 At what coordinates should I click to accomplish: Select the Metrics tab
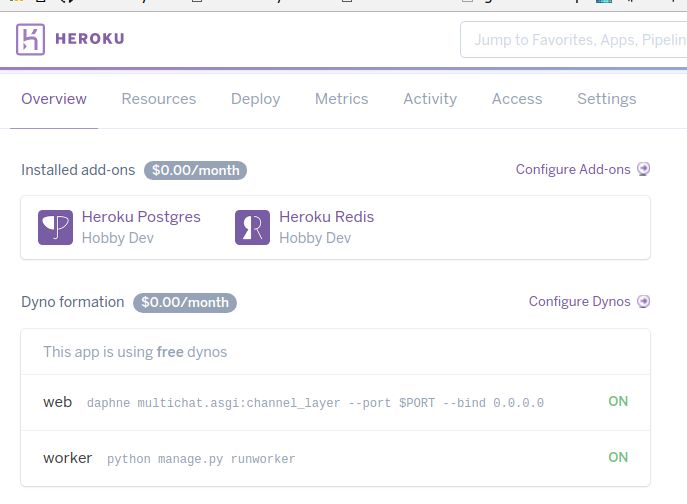[x=342, y=99]
